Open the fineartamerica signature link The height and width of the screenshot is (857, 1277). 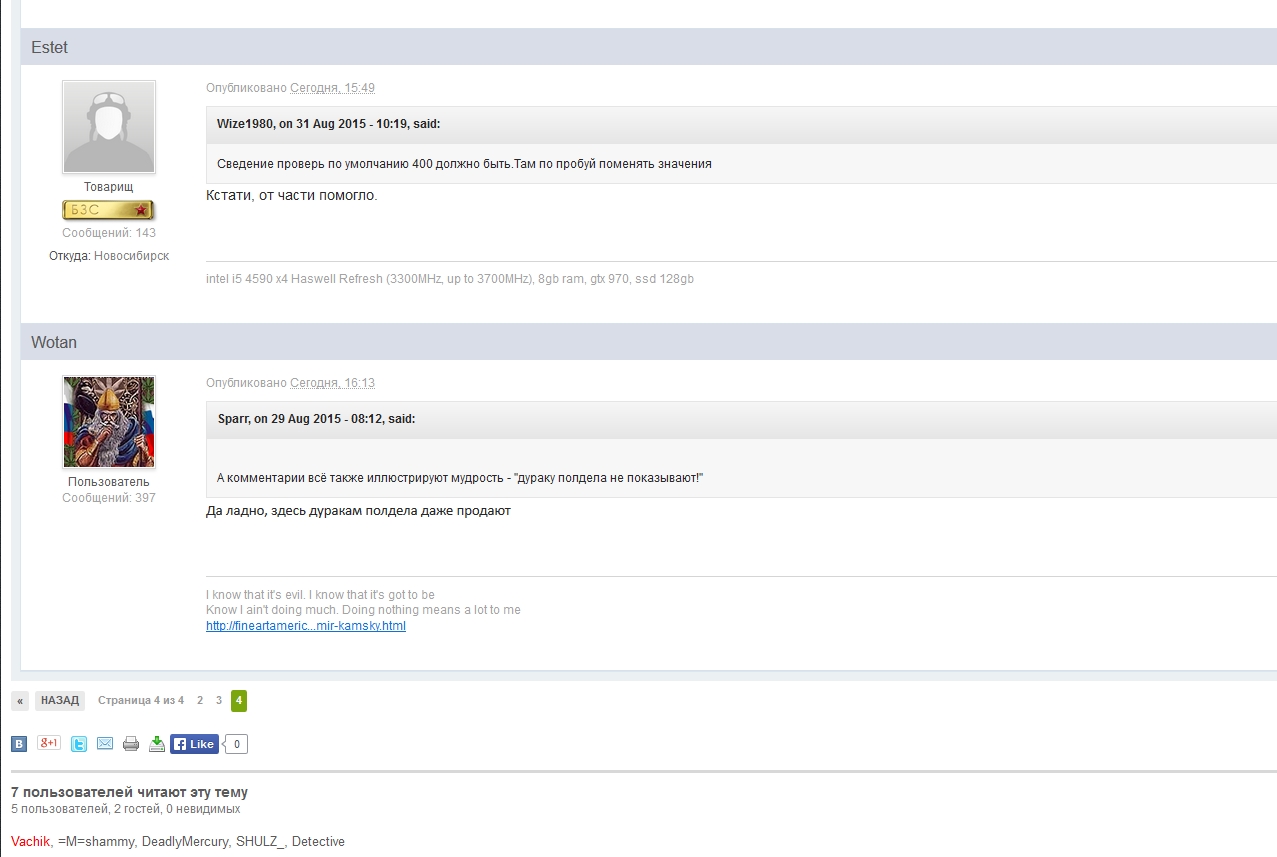[x=306, y=626]
